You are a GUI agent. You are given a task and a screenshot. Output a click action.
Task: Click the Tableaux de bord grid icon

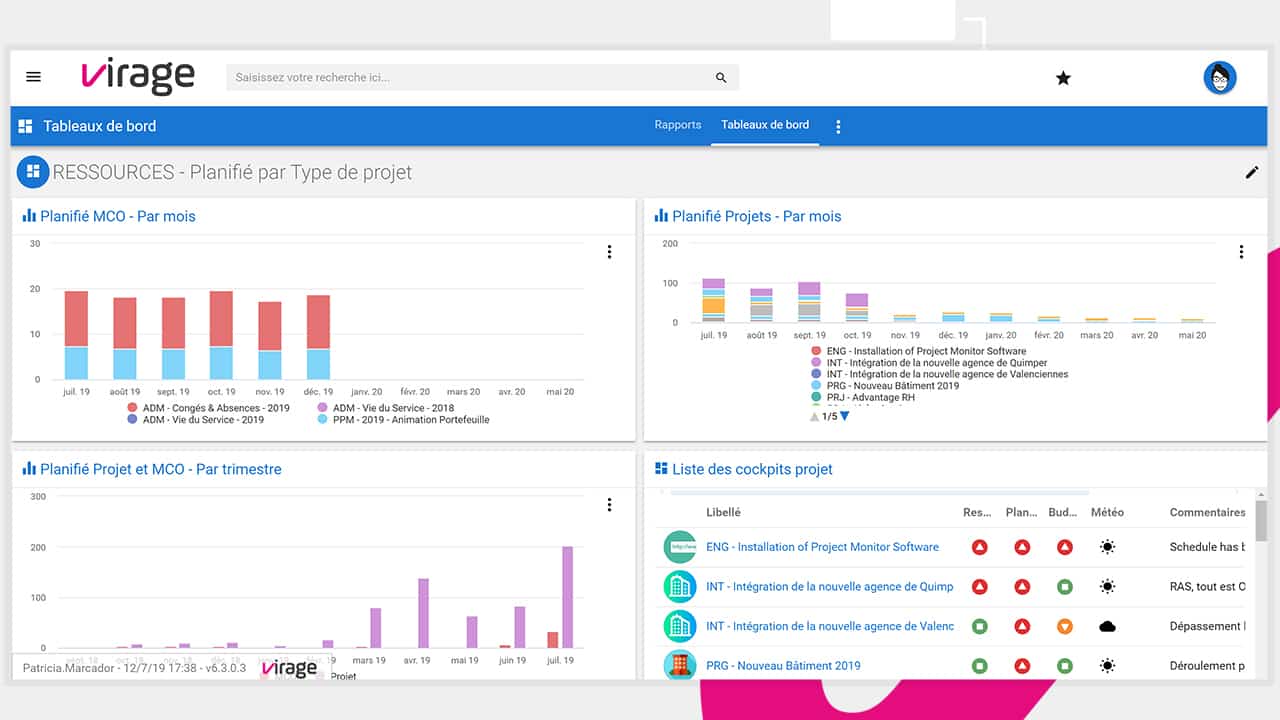pyautogui.click(x=26, y=126)
